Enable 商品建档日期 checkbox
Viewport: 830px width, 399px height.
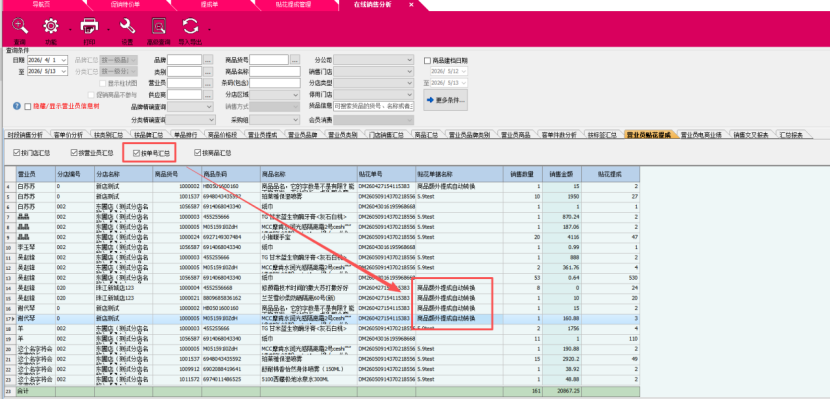point(428,60)
